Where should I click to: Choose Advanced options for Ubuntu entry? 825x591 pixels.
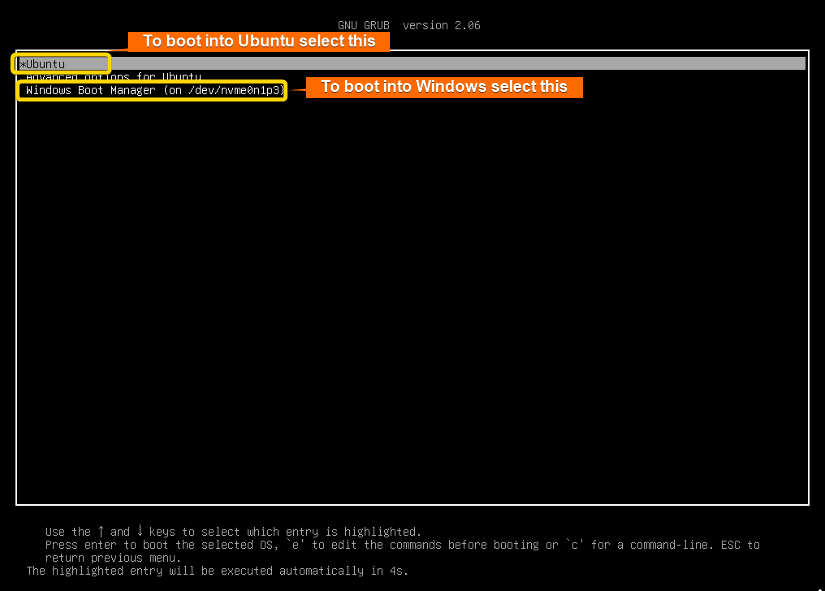(x=114, y=77)
